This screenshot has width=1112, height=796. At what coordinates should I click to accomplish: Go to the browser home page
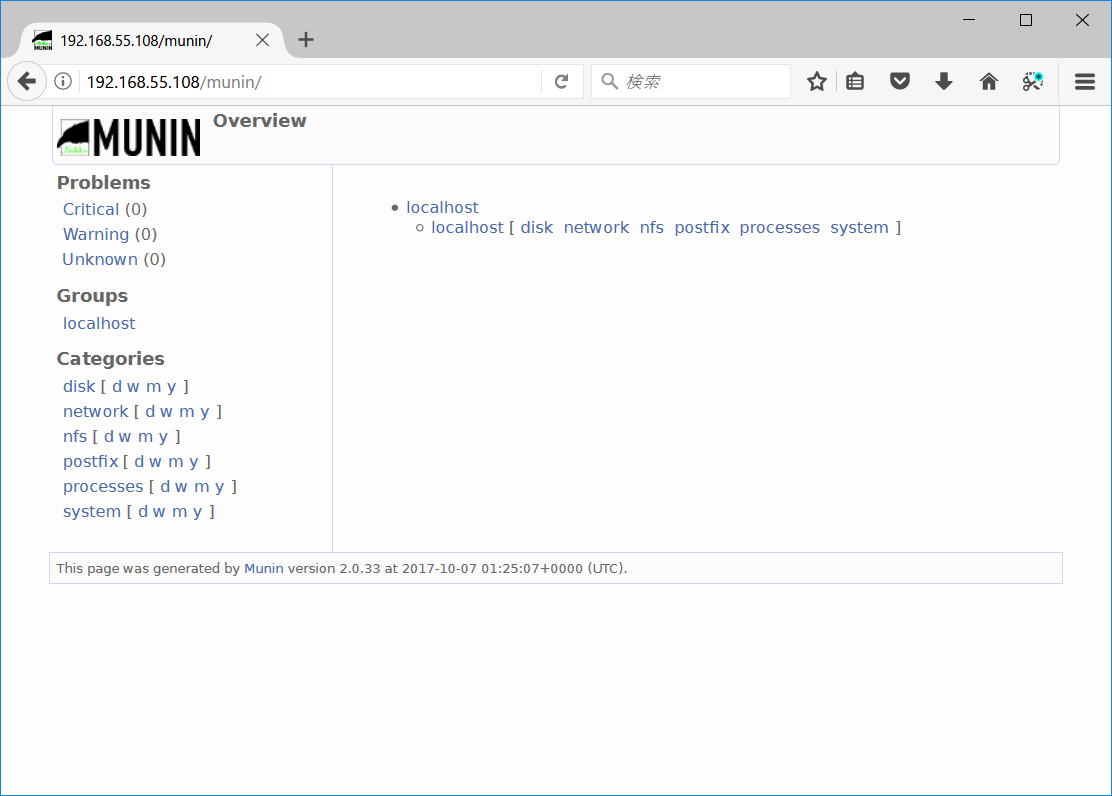(988, 81)
